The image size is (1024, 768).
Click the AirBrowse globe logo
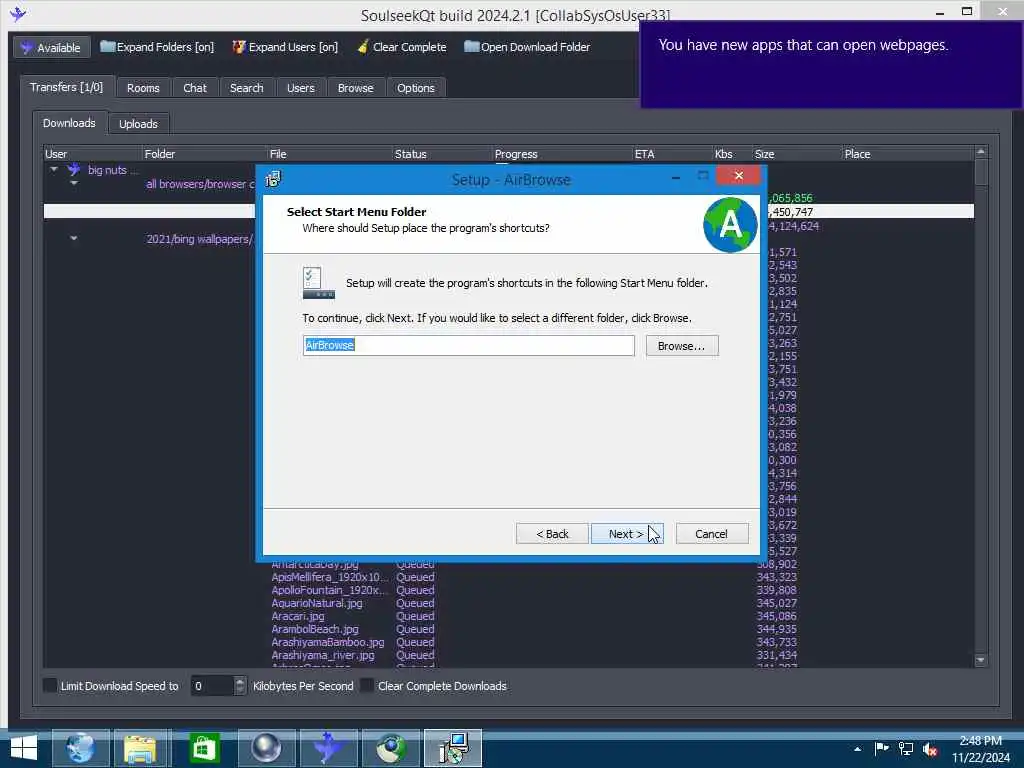(x=730, y=225)
